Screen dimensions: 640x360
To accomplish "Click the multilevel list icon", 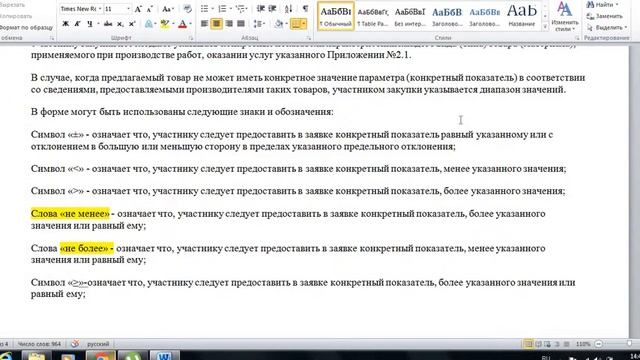I will (x=240, y=9).
